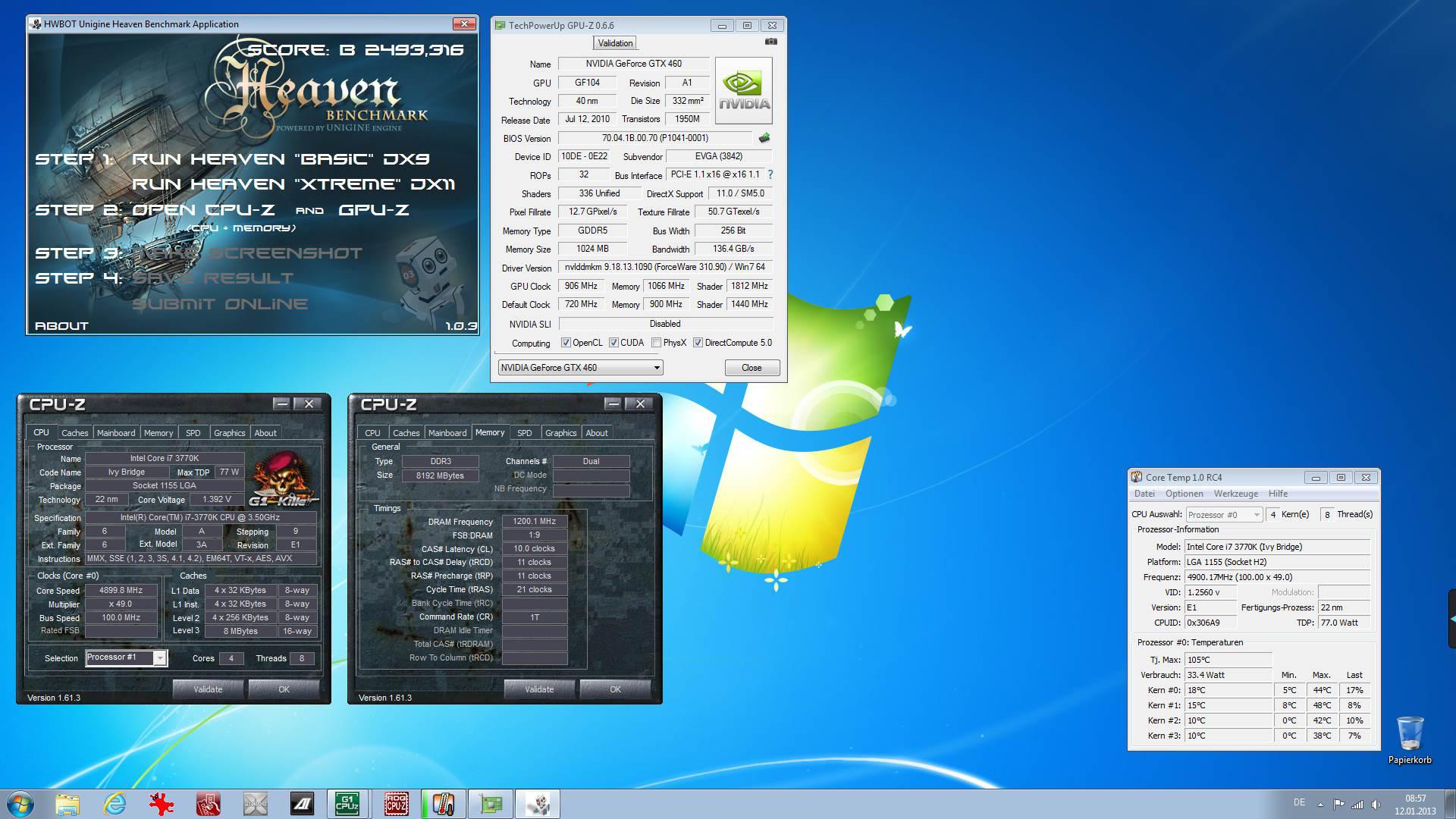This screenshot has width=1456, height=819.
Task: Open CPU Auswahl dropdown in Core Temp
Action: point(1224,514)
